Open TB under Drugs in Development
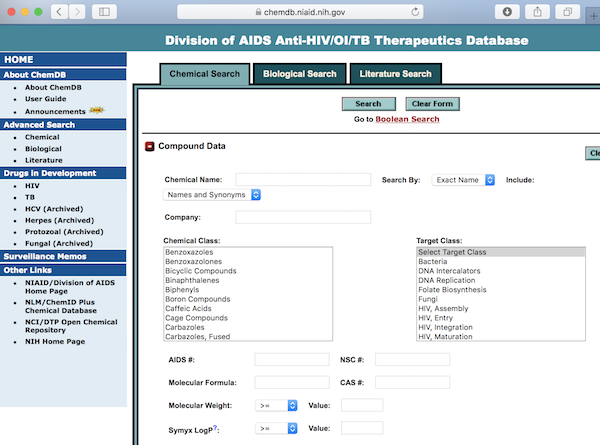Screen dimensions: 600x445 pos(30,197)
